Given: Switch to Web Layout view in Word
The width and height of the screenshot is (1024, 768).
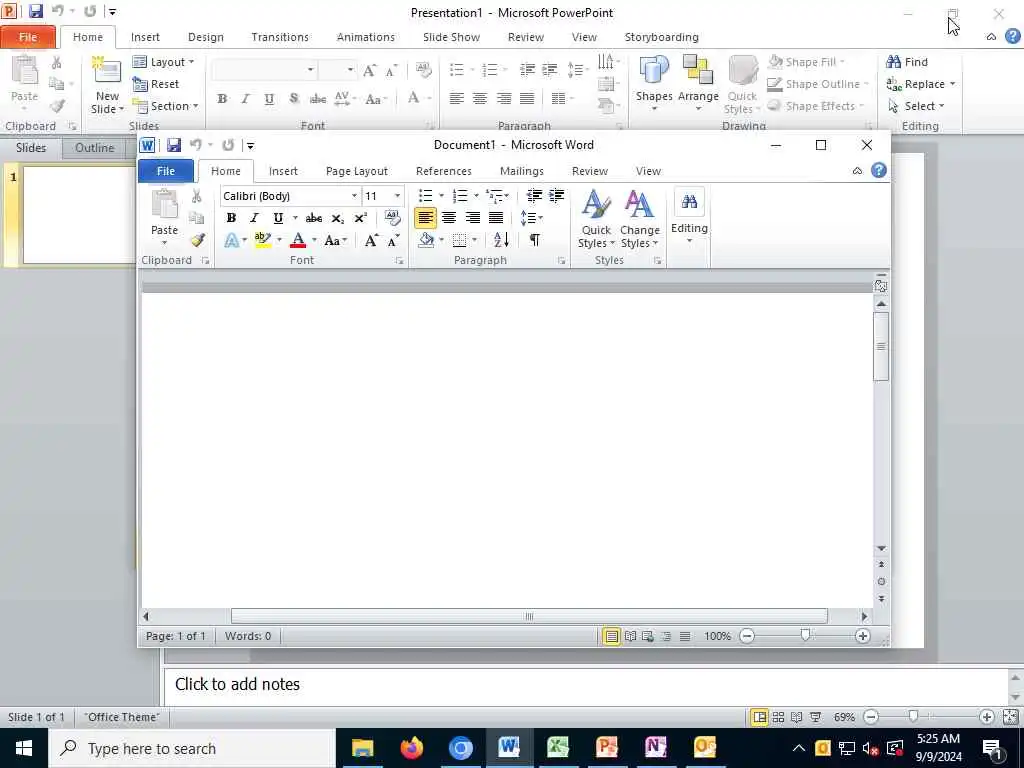Looking at the screenshot, I should pyautogui.click(x=648, y=636).
